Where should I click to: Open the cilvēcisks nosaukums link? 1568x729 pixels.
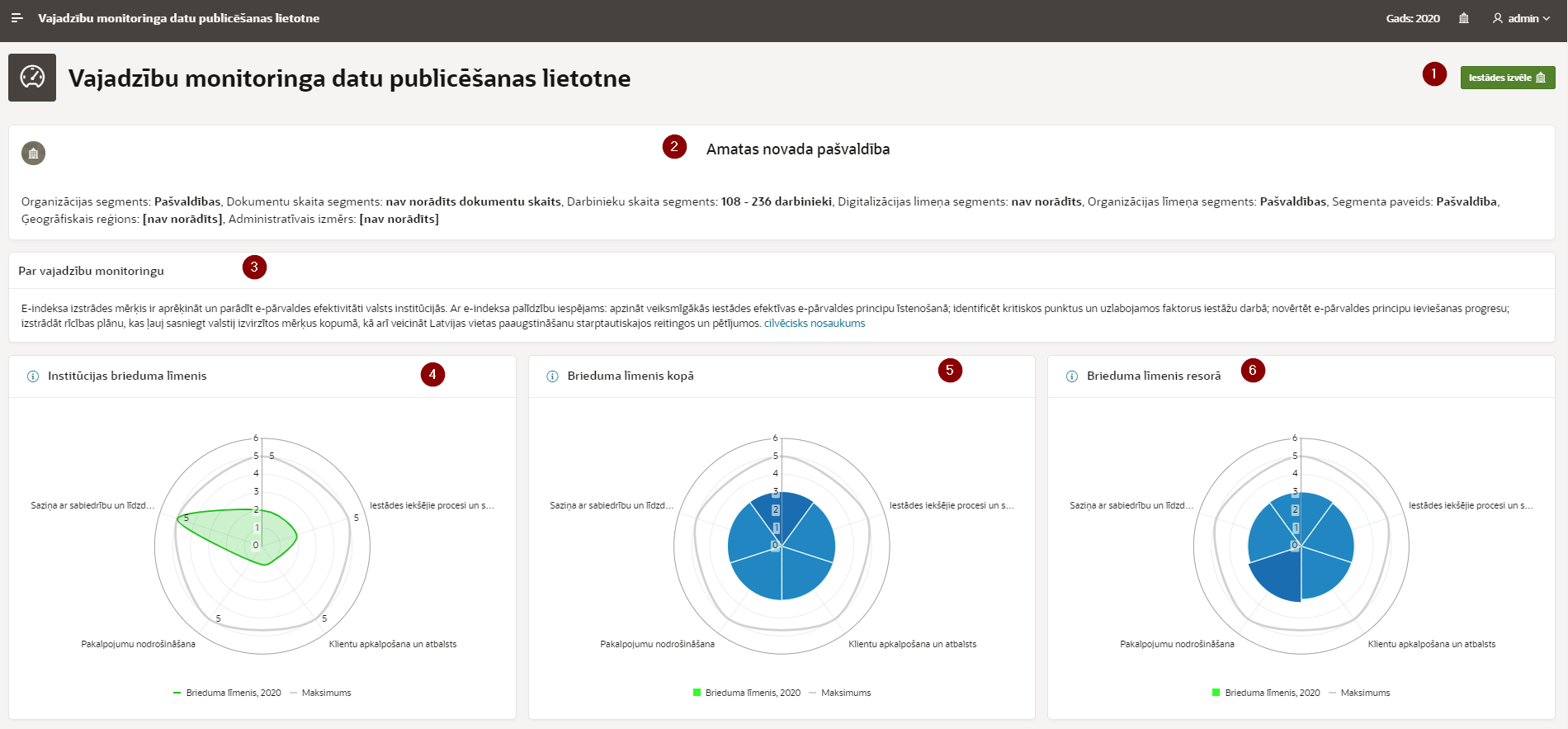814,324
